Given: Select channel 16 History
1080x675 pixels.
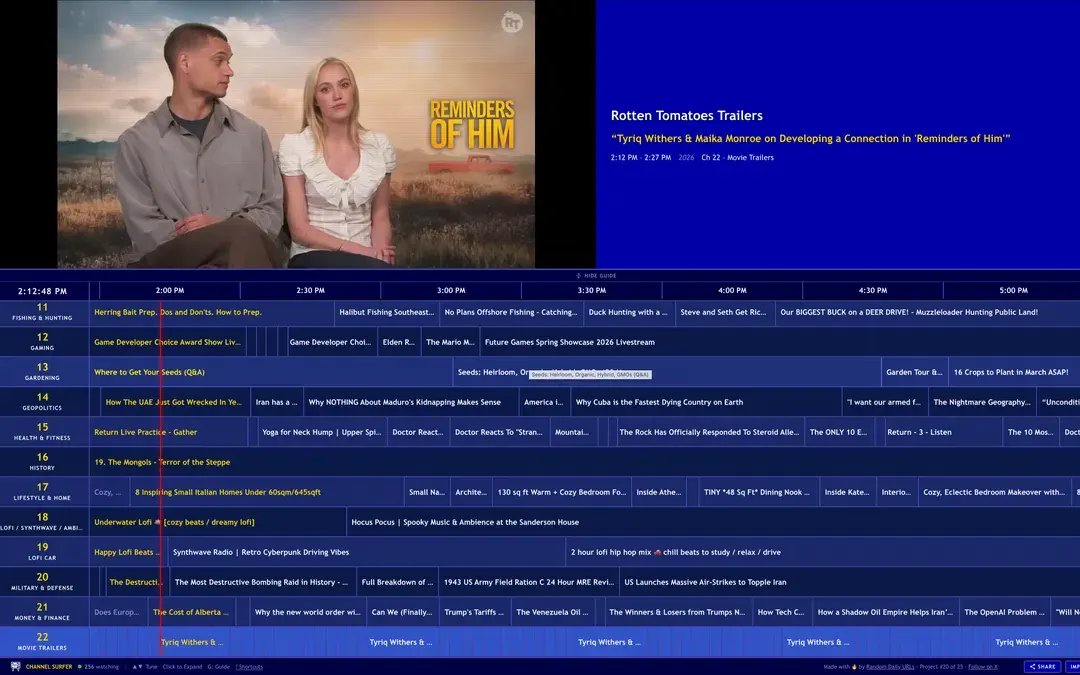Looking at the screenshot, I should coord(43,461).
